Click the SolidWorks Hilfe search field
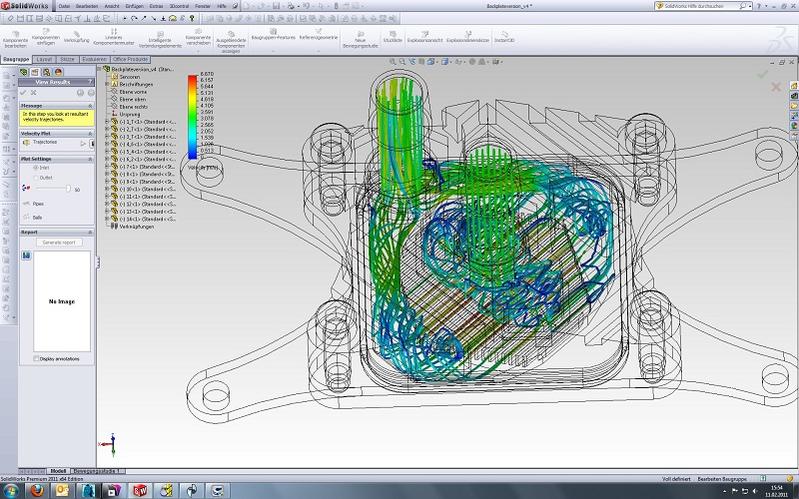Screen dimensions: 799x499 click(x=702, y=6)
